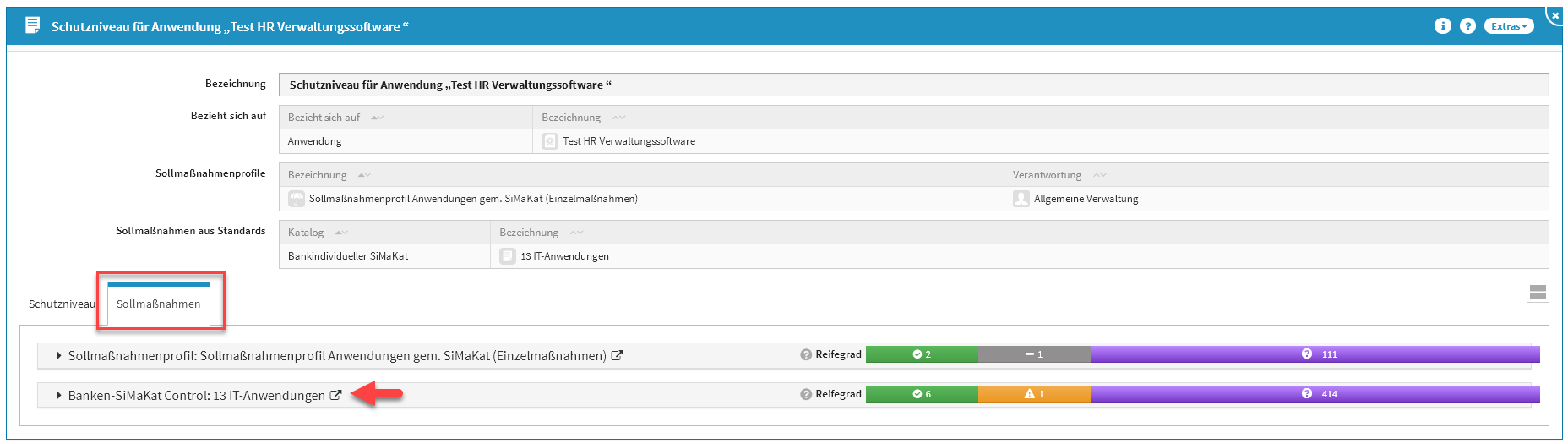
Task: Open help via question mark icon
Action: pyautogui.click(x=1467, y=26)
